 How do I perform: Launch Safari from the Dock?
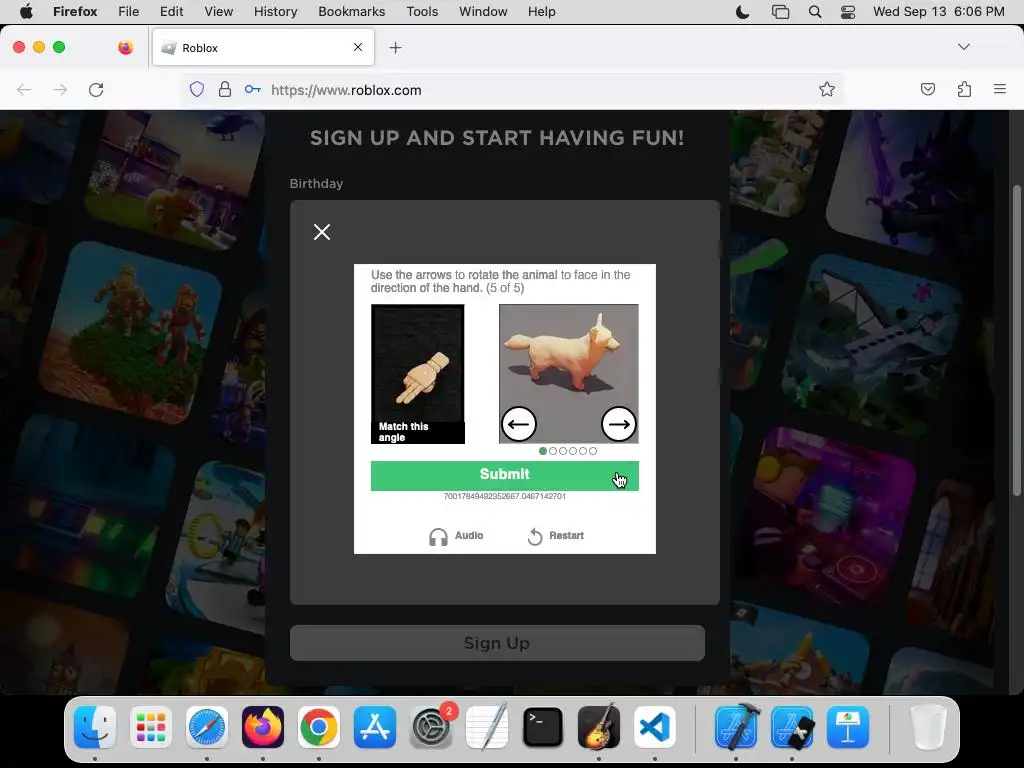point(207,727)
